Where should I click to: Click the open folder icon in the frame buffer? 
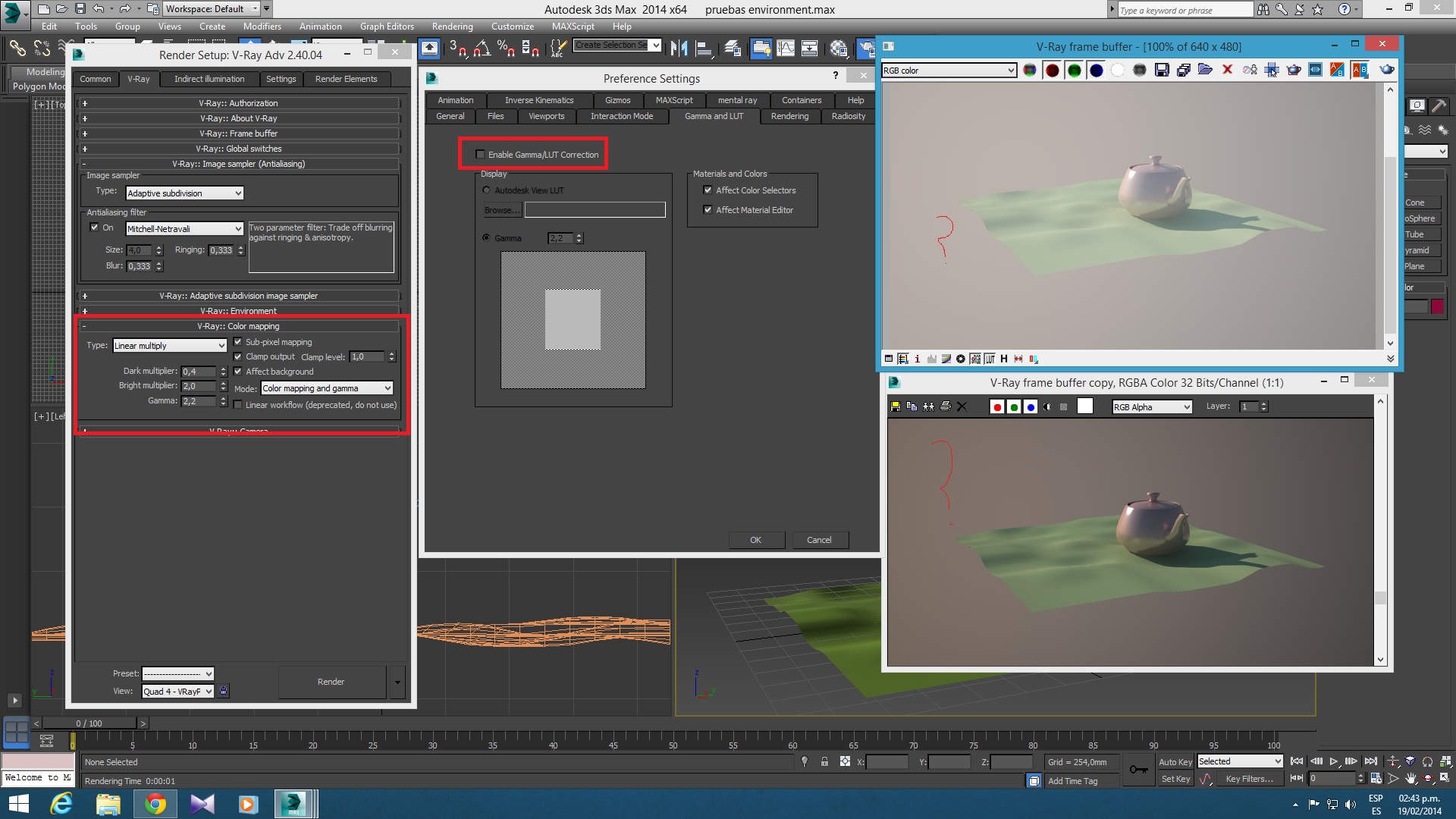click(x=1205, y=70)
